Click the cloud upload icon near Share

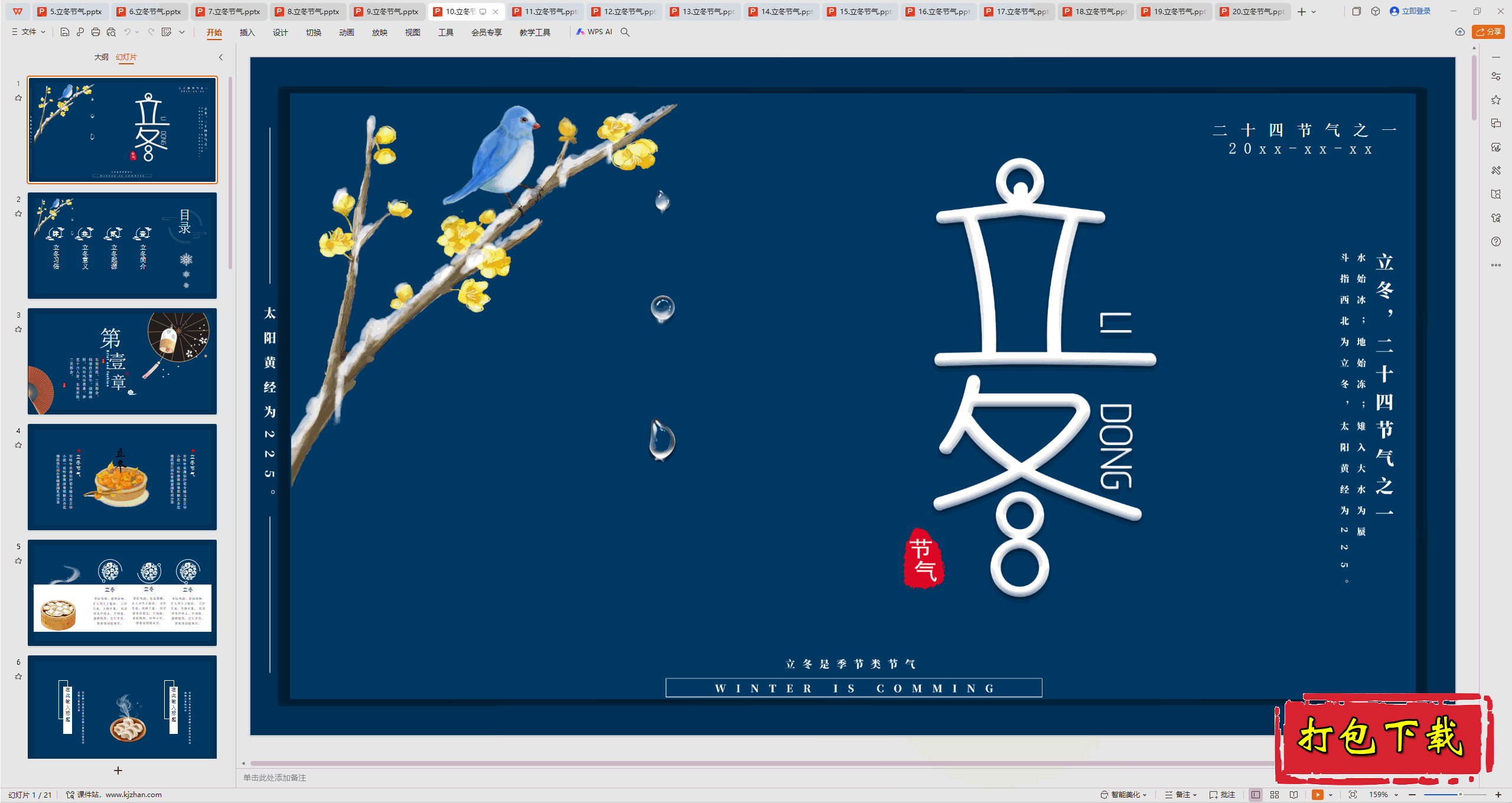pos(1460,32)
